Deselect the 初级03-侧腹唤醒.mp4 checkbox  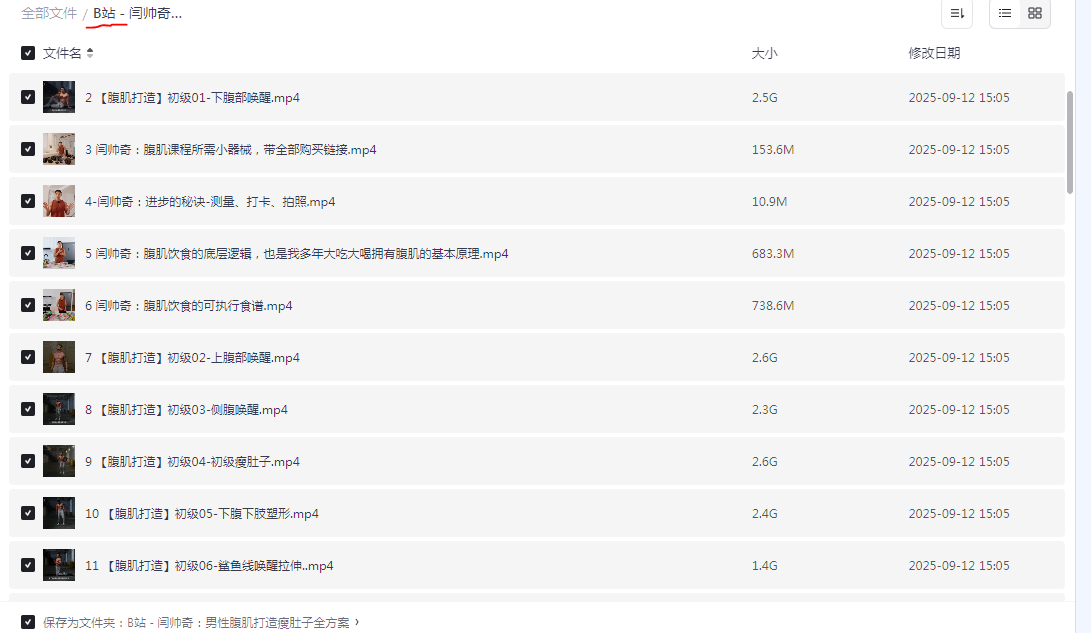pyautogui.click(x=28, y=409)
